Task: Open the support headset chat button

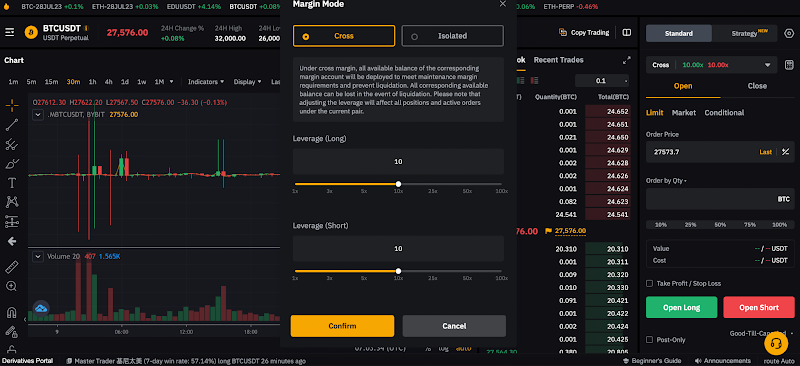Action: (776, 343)
